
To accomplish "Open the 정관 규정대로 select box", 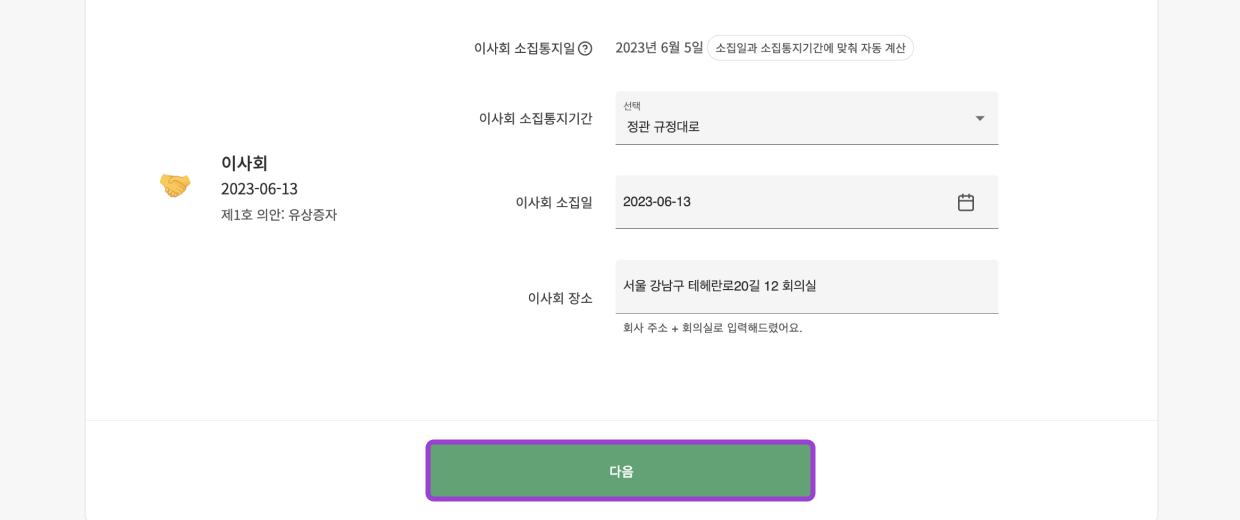I will tap(790, 126).
